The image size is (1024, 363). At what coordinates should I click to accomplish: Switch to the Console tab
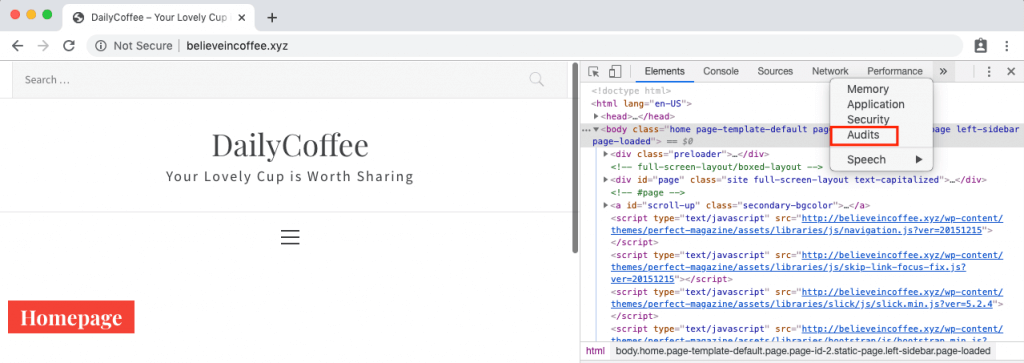tap(721, 71)
